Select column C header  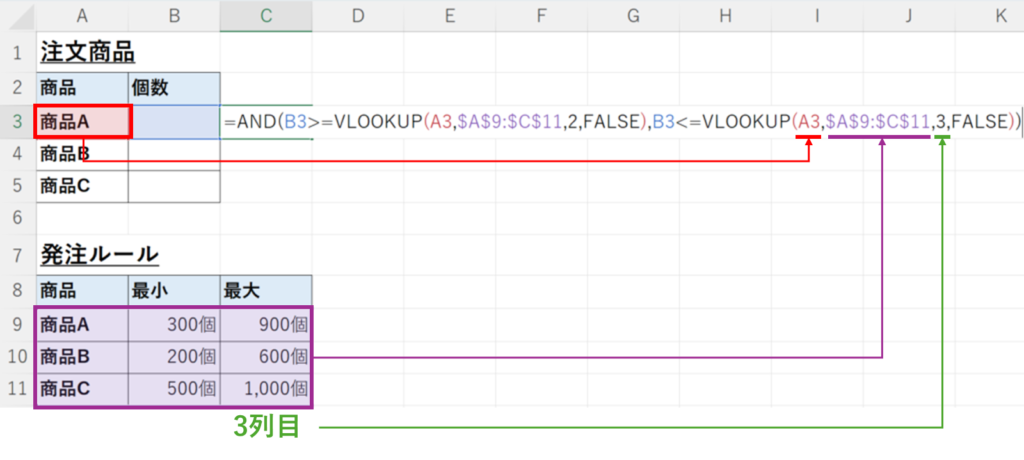coord(266,16)
